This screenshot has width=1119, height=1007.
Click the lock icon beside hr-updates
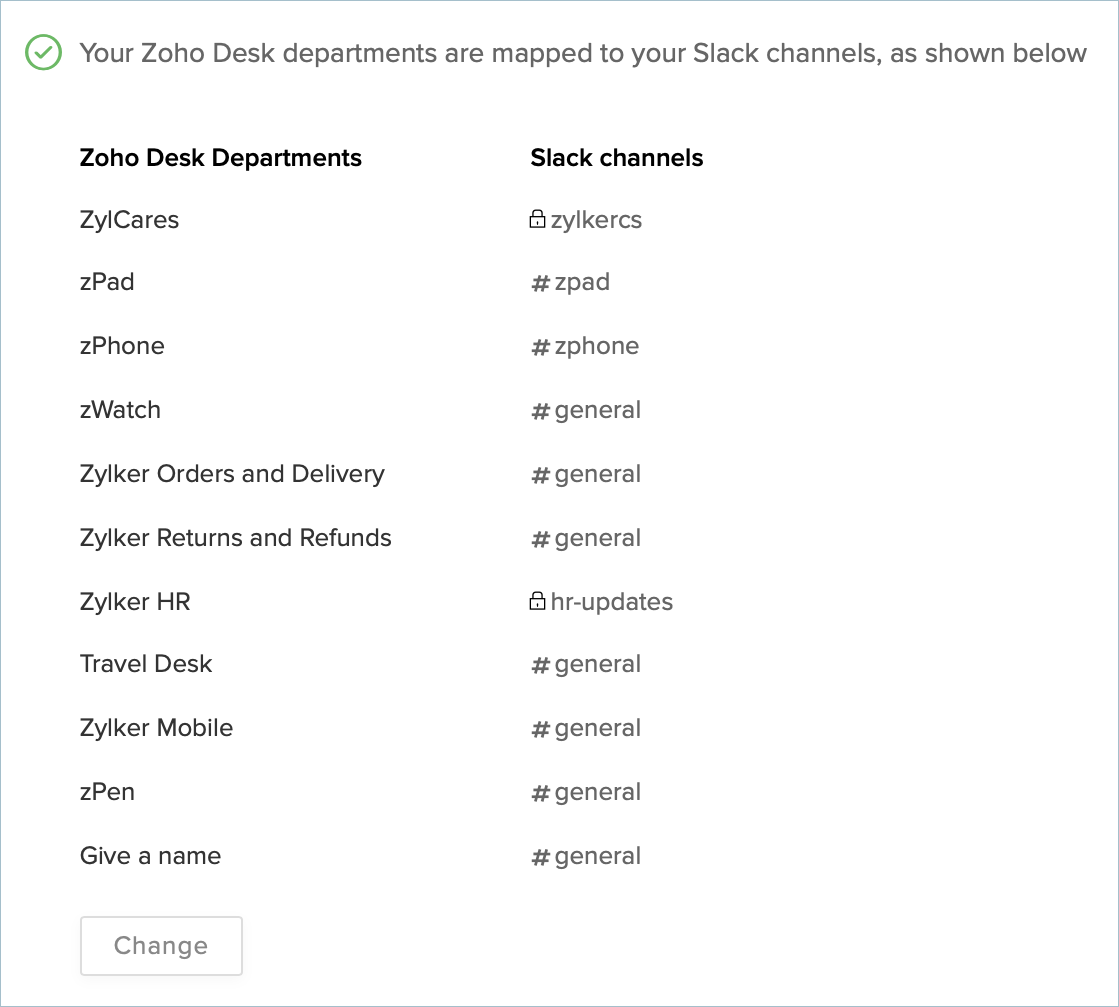pyautogui.click(x=537, y=601)
